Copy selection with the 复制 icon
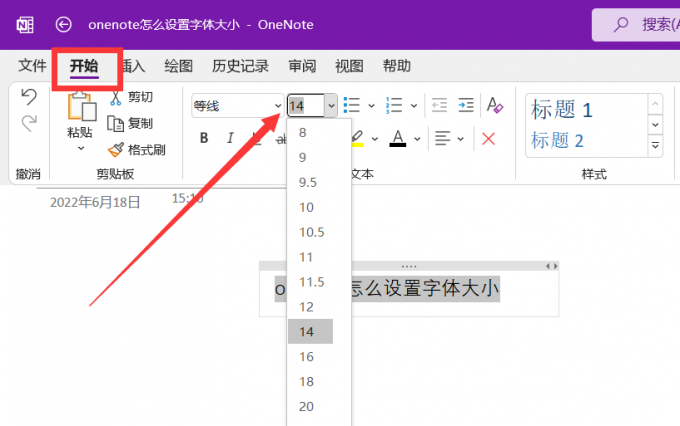Image resolution: width=680 pixels, height=426 pixels. pyautogui.click(x=115, y=124)
